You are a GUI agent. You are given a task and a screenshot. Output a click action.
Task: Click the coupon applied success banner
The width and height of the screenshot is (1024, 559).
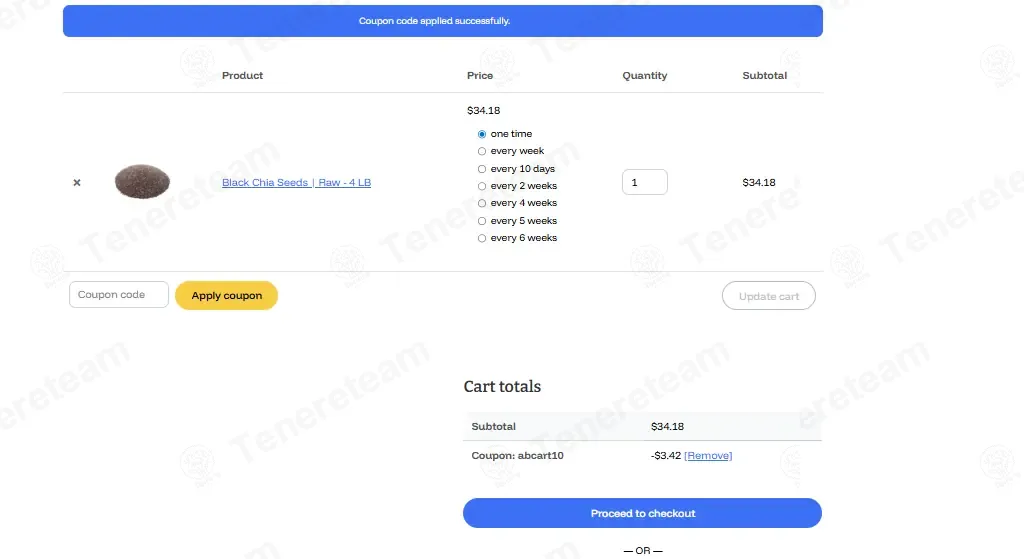click(443, 21)
